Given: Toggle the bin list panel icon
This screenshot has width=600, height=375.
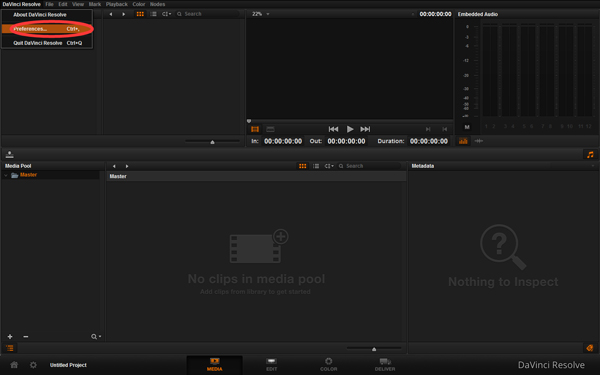Looking at the screenshot, I should (10, 348).
